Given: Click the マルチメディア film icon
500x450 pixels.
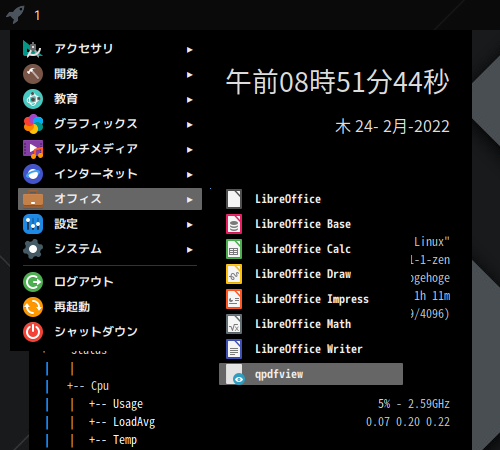Looking at the screenshot, I should pos(33,149).
